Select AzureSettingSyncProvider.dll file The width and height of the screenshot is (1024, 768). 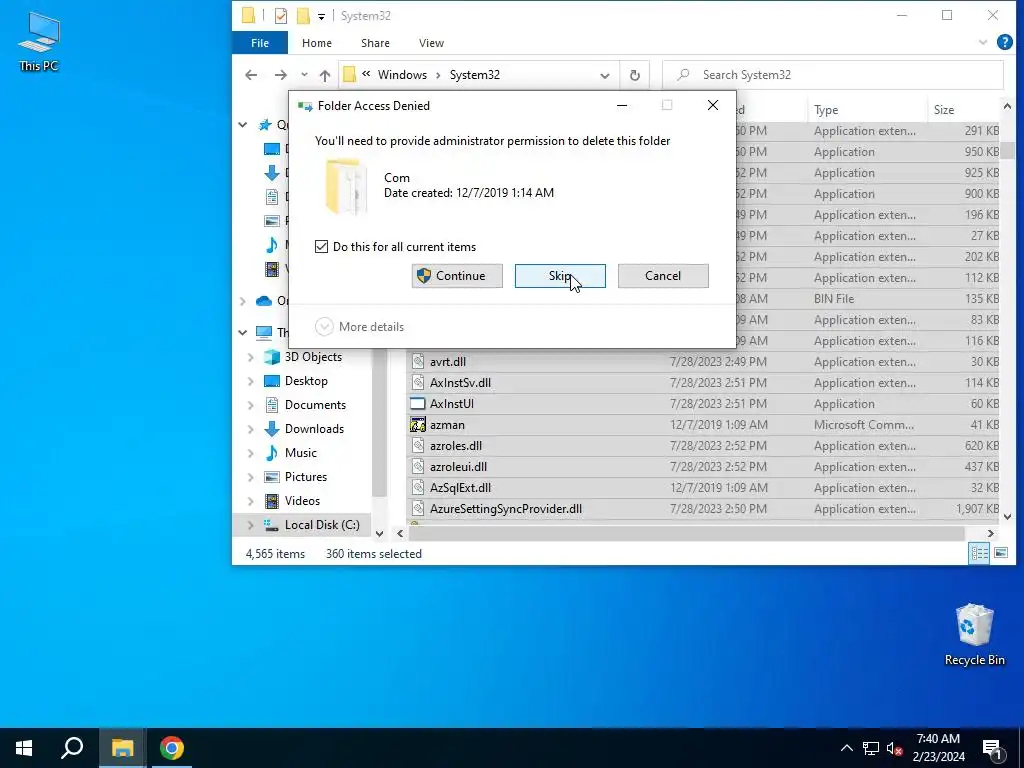click(505, 509)
